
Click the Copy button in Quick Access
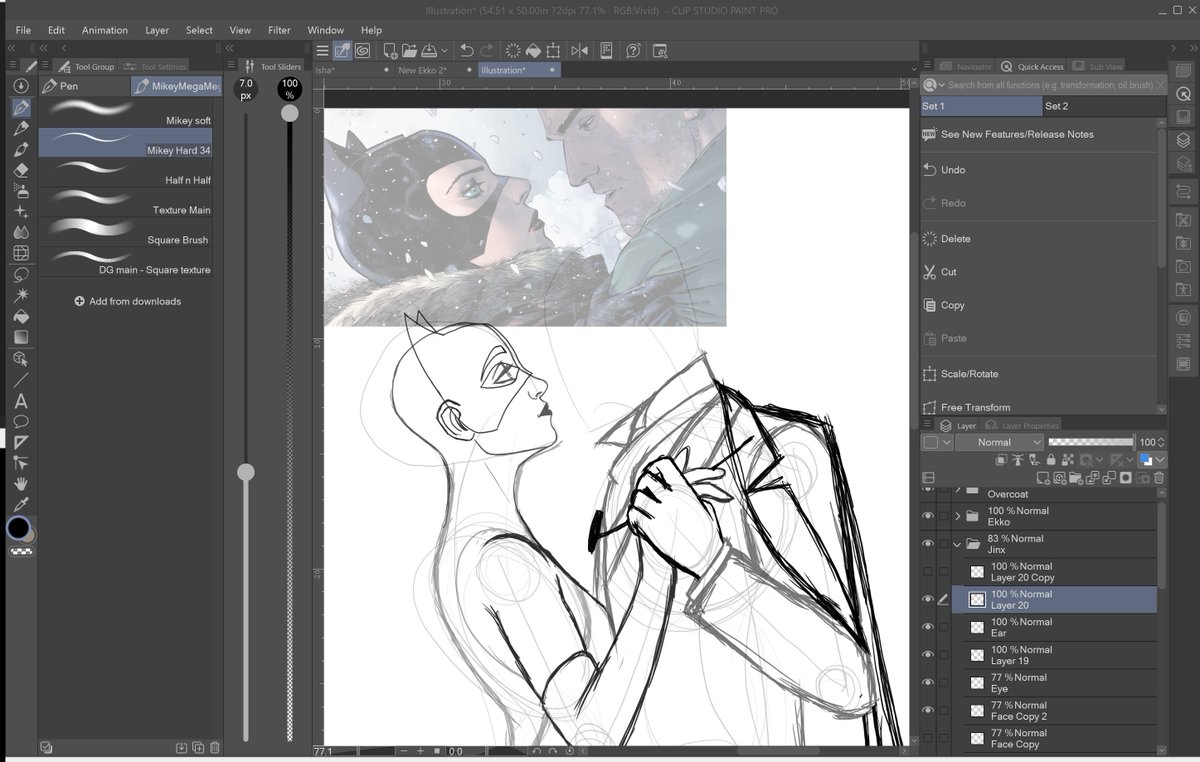click(952, 305)
